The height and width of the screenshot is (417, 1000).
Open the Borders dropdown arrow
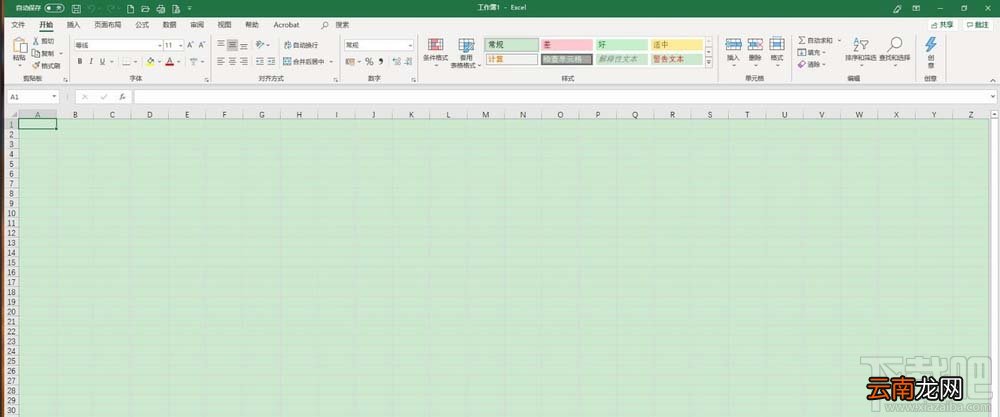point(136,62)
